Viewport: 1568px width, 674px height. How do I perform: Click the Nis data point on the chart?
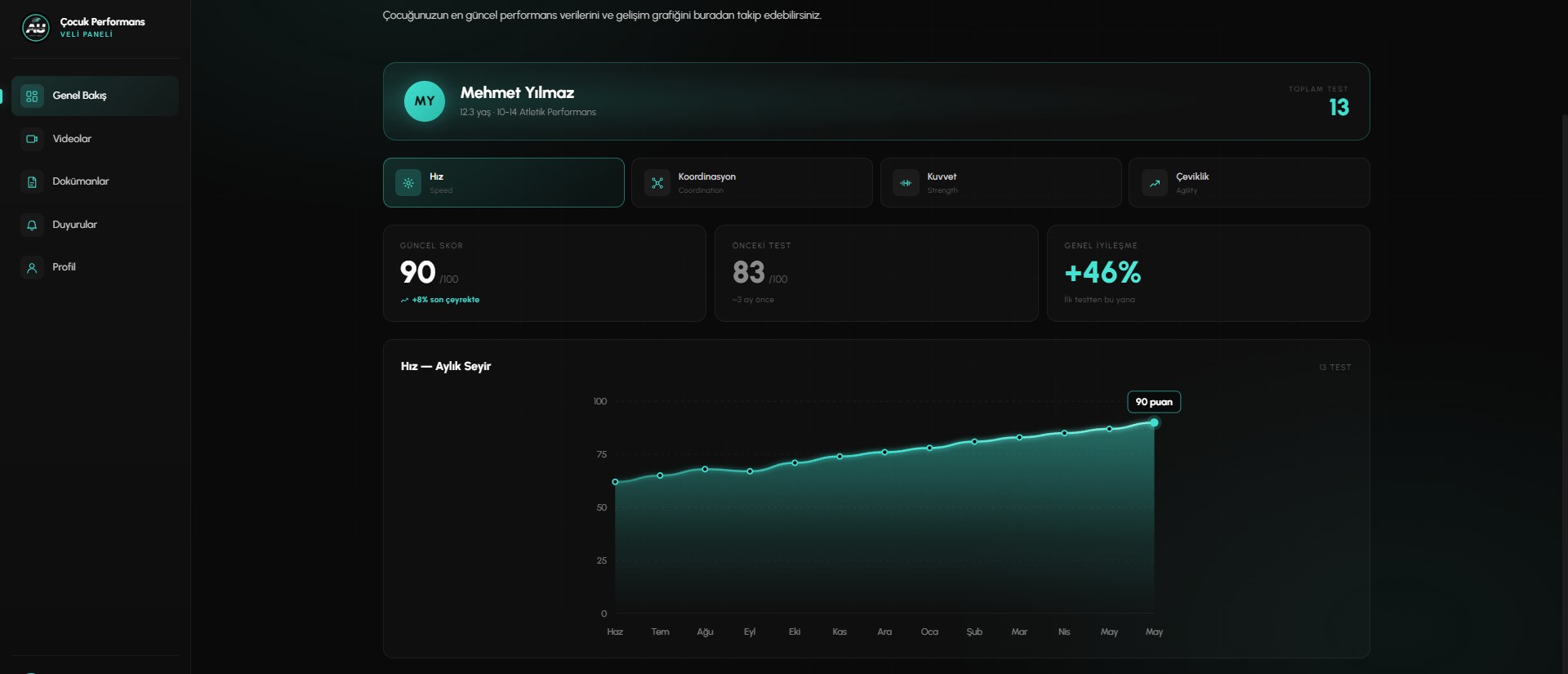click(x=1064, y=433)
